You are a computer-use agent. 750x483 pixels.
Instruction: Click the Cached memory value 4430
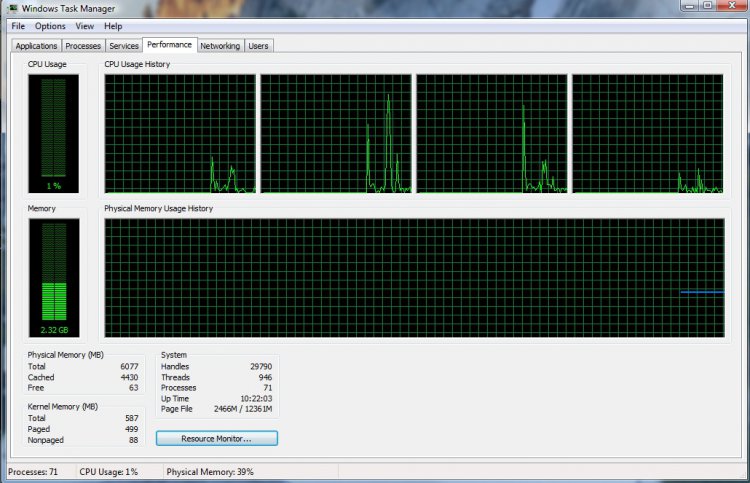pos(129,377)
